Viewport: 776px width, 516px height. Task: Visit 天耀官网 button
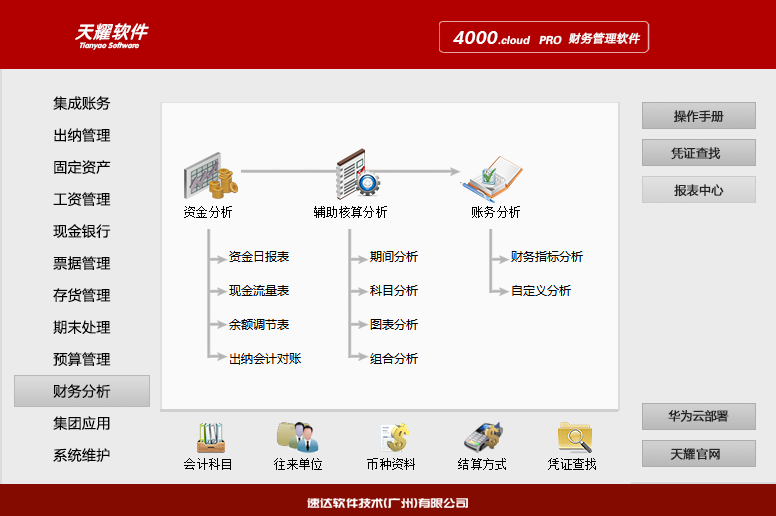pyautogui.click(x=699, y=454)
